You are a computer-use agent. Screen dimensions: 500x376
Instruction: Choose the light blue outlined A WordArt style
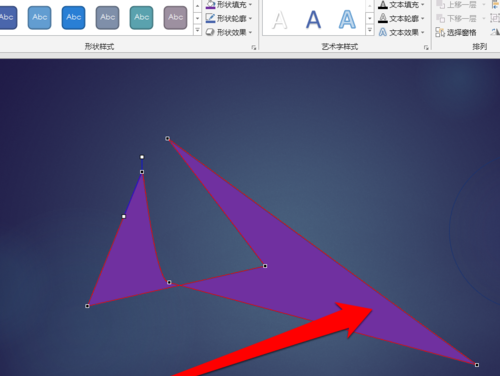tap(347, 20)
